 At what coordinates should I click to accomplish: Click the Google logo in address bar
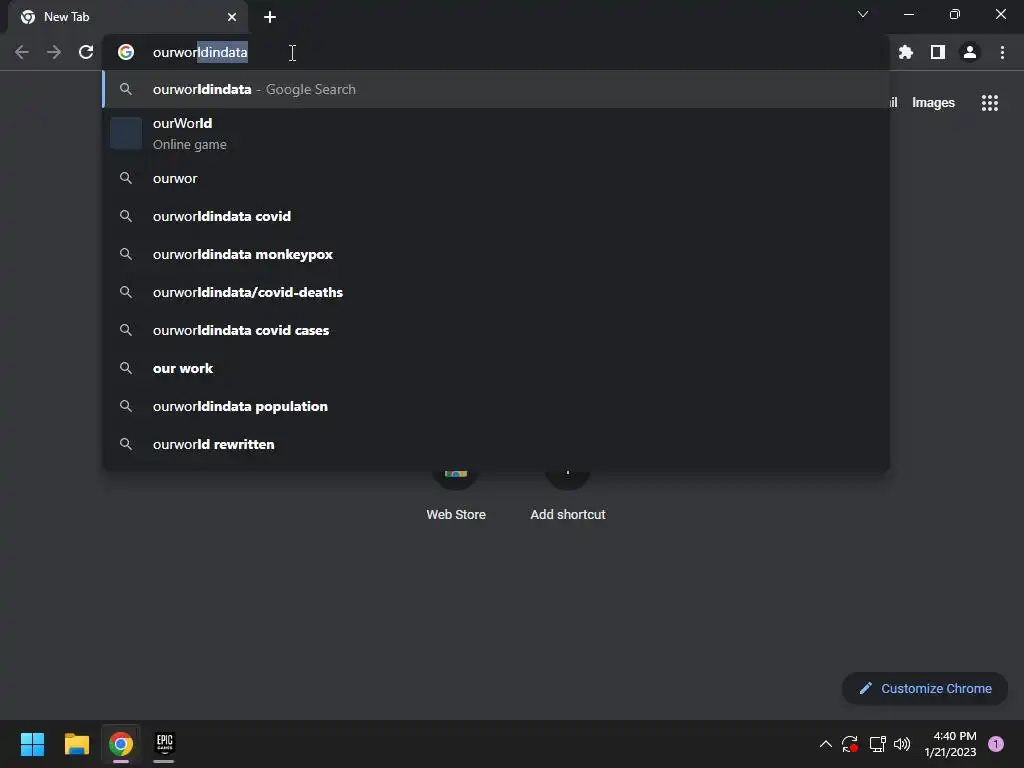coord(126,52)
